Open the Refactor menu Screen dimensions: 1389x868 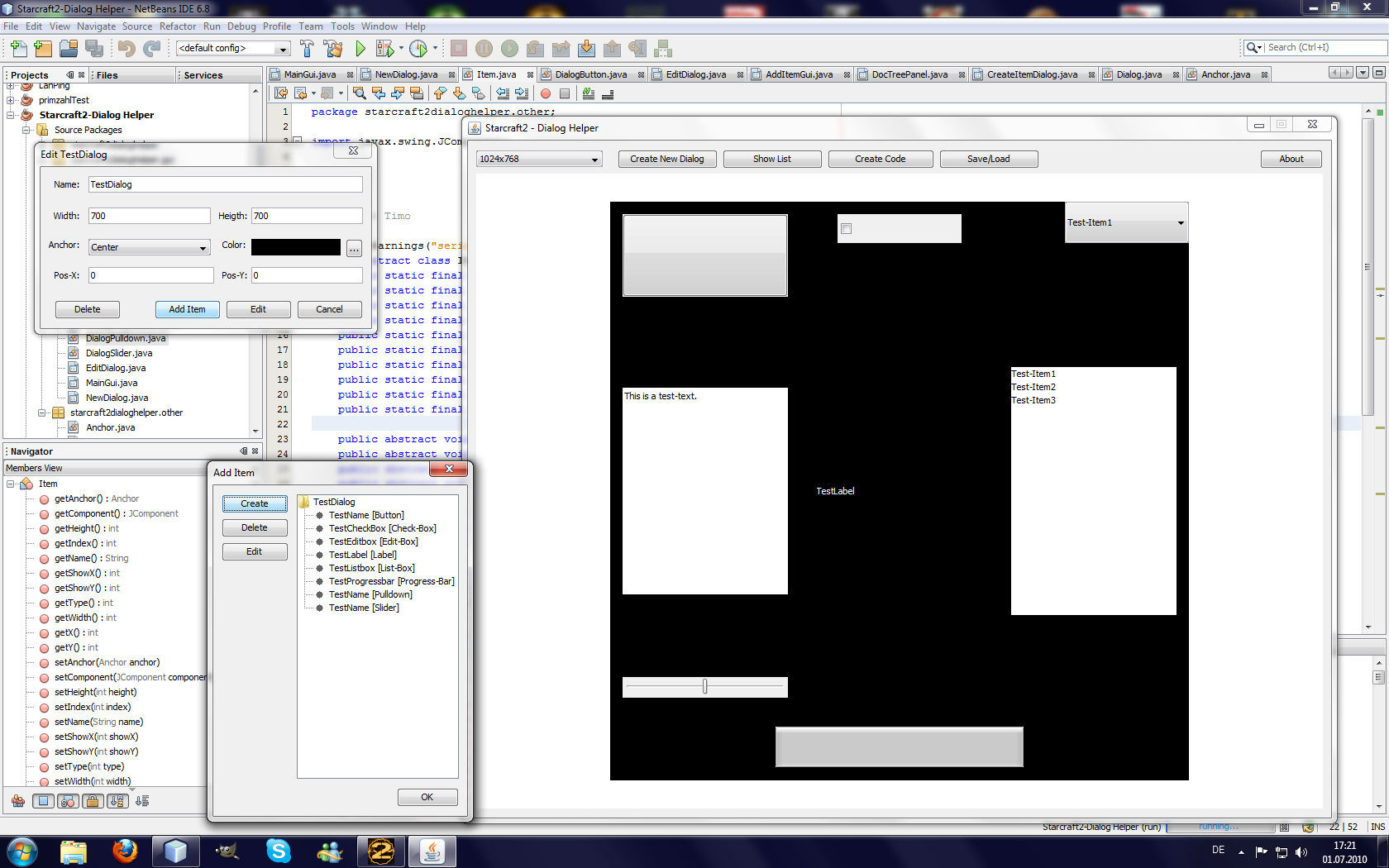click(x=178, y=26)
